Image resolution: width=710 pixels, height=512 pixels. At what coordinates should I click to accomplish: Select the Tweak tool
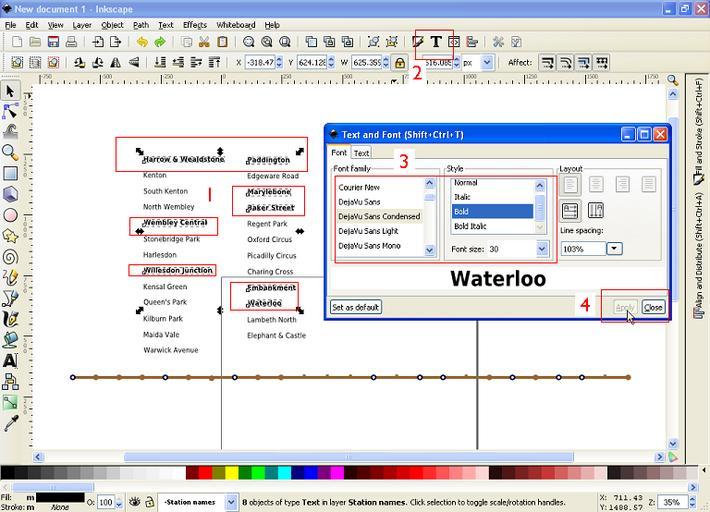click(x=10, y=132)
